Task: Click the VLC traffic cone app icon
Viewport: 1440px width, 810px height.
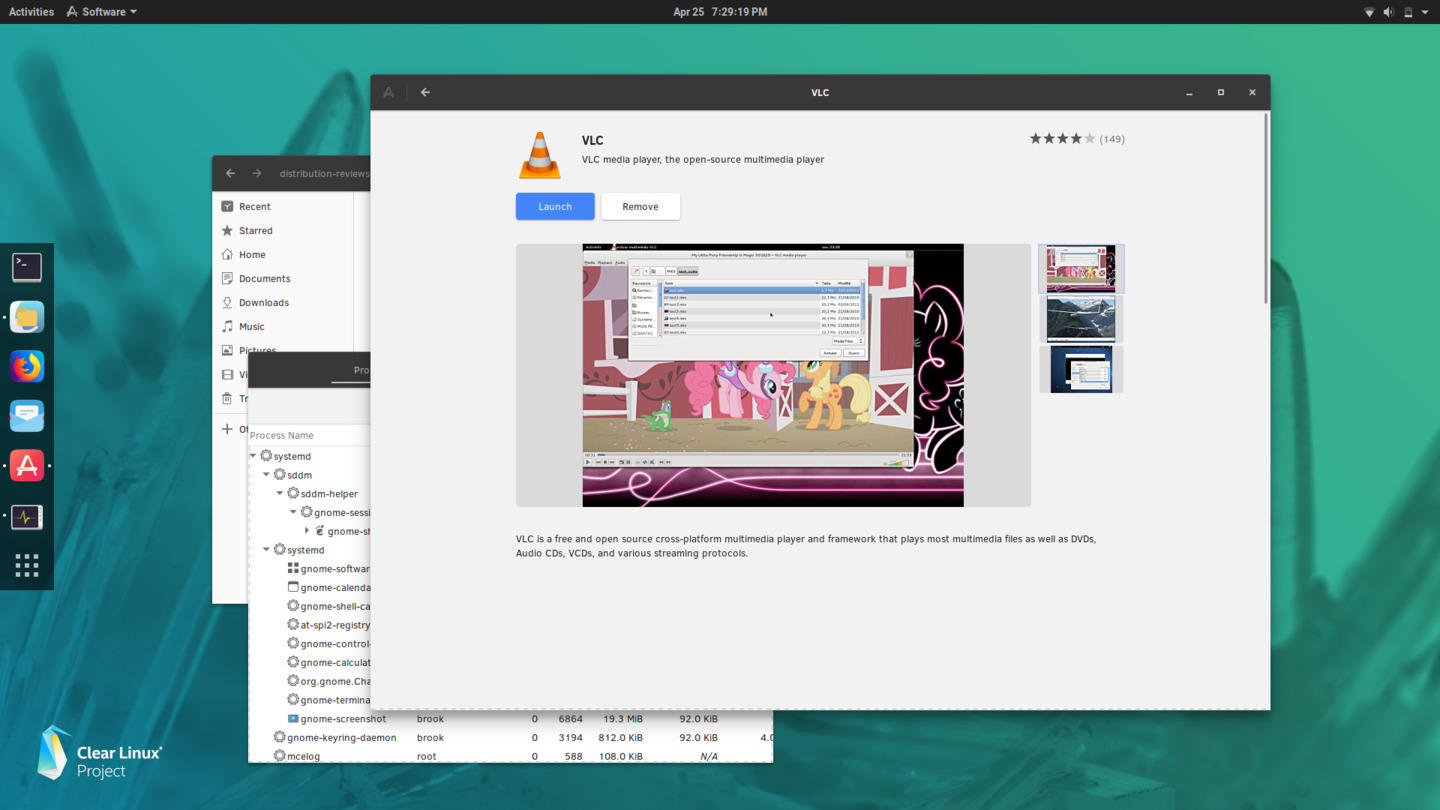Action: (x=539, y=155)
